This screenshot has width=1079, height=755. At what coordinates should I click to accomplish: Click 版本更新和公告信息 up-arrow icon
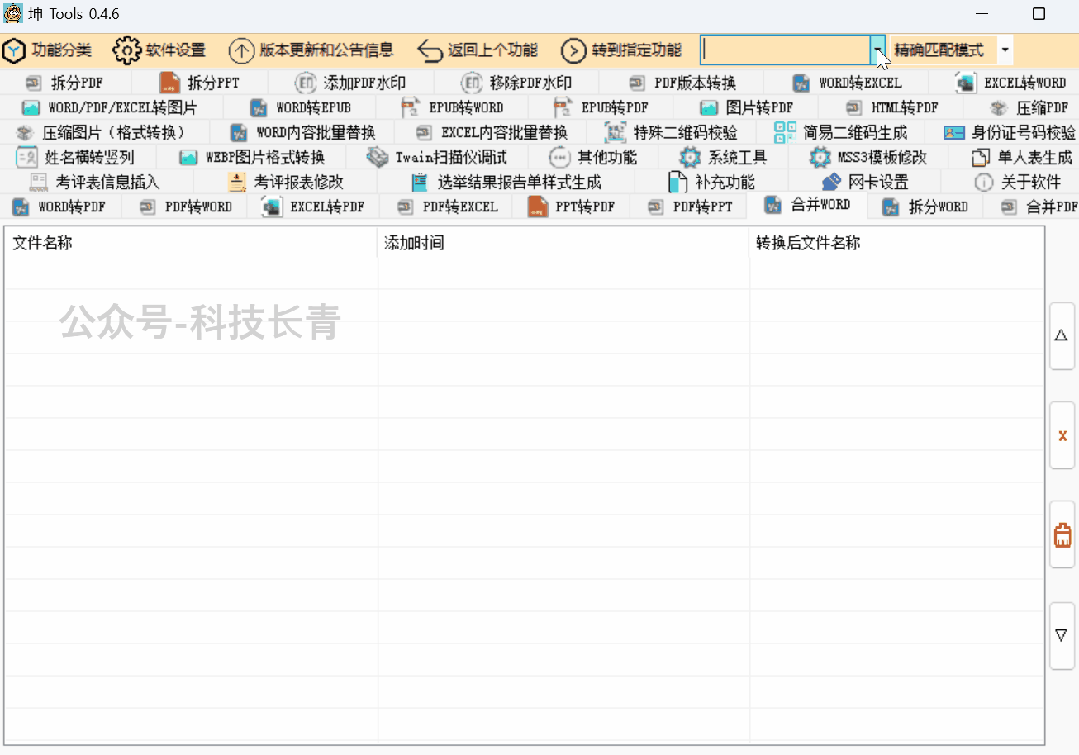pyautogui.click(x=242, y=50)
